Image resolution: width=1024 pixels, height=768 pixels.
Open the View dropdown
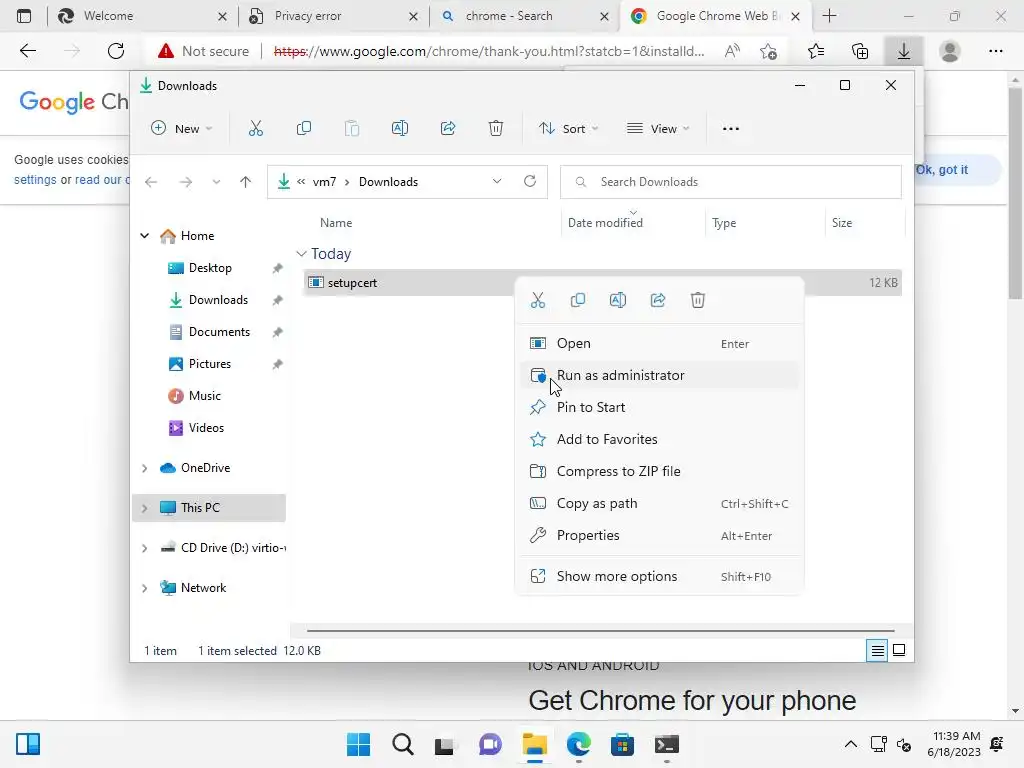(x=658, y=129)
